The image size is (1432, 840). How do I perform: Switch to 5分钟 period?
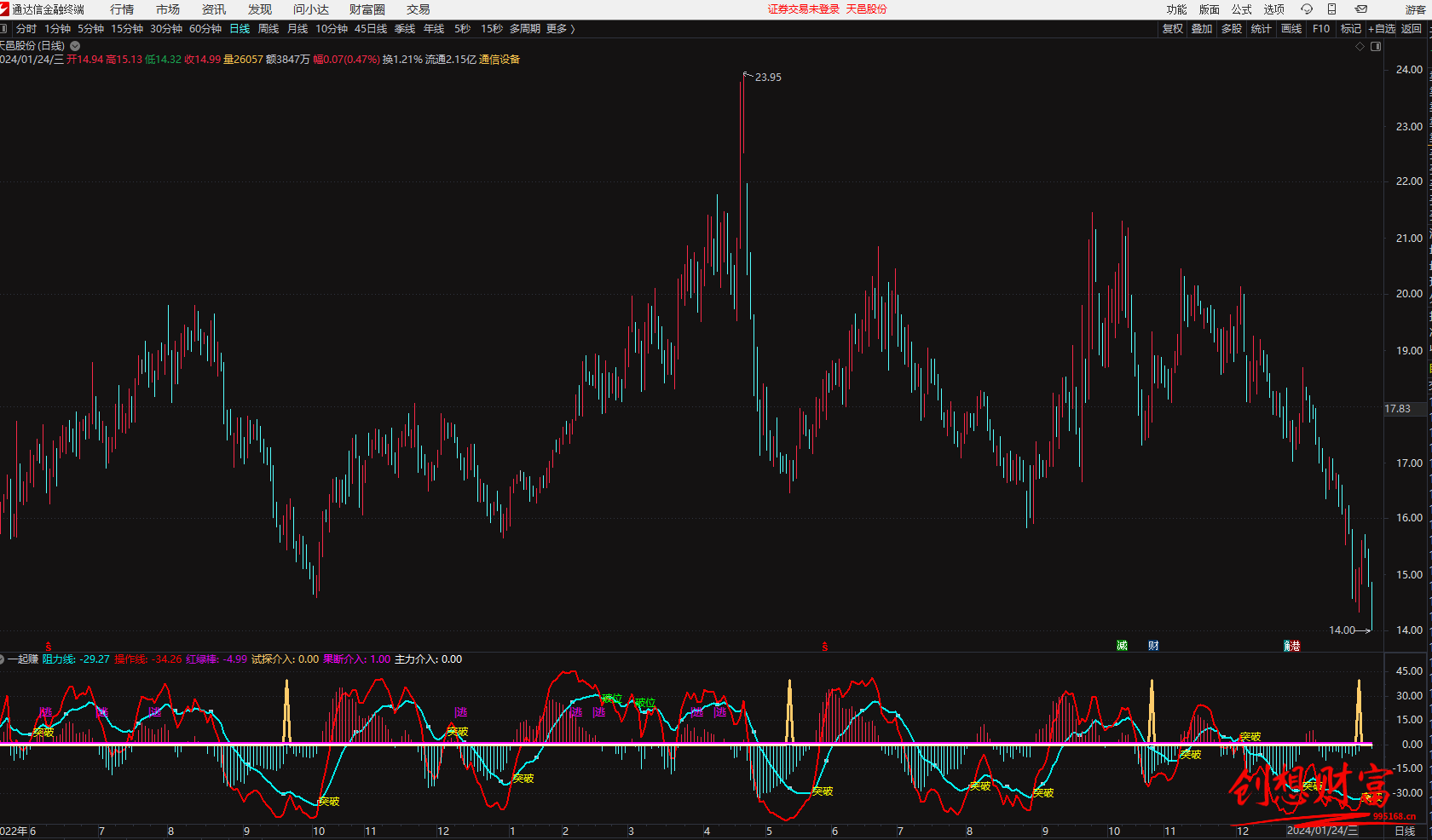(x=91, y=28)
